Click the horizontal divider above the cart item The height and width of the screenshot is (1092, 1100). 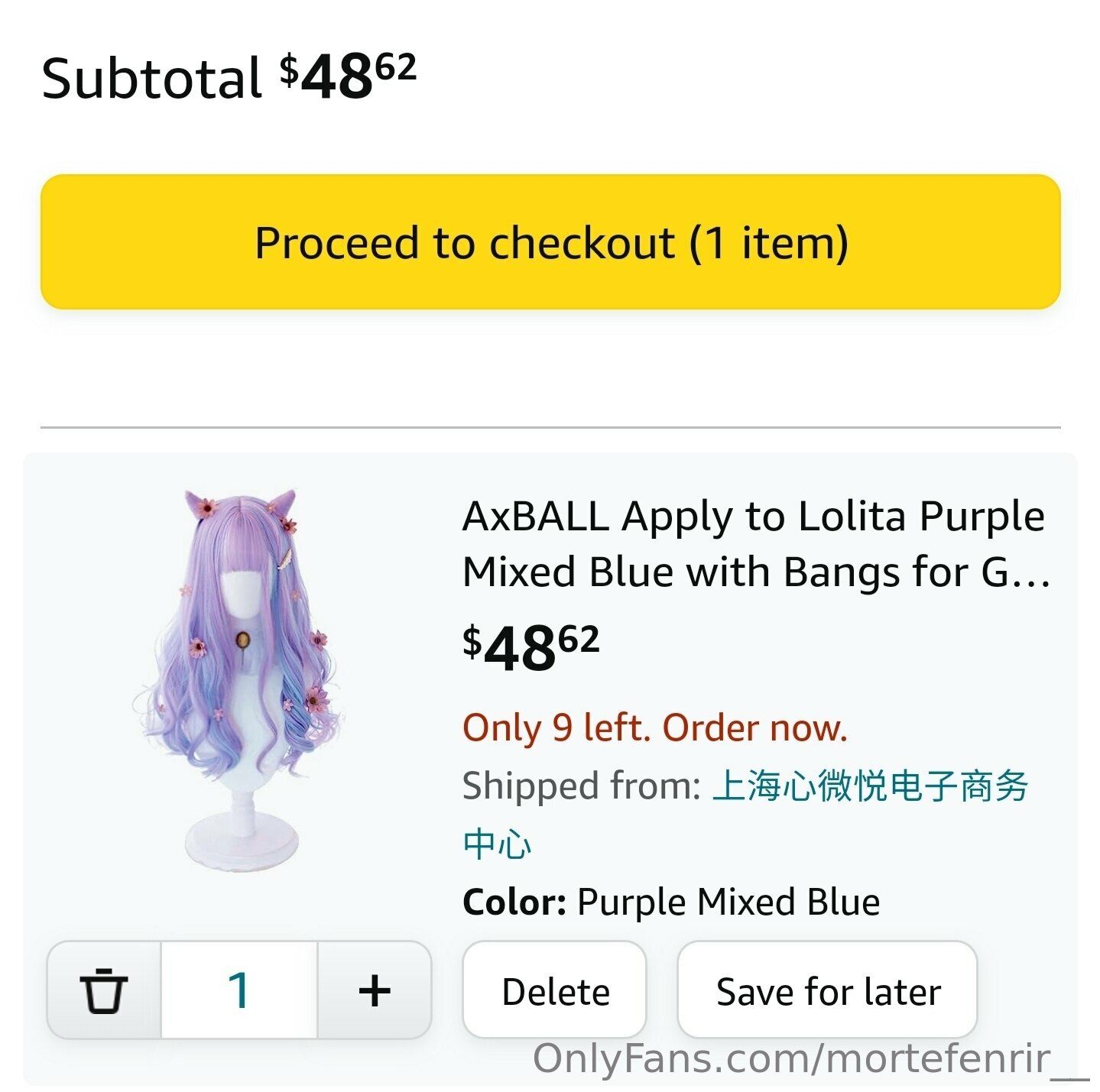pyautogui.click(x=550, y=427)
